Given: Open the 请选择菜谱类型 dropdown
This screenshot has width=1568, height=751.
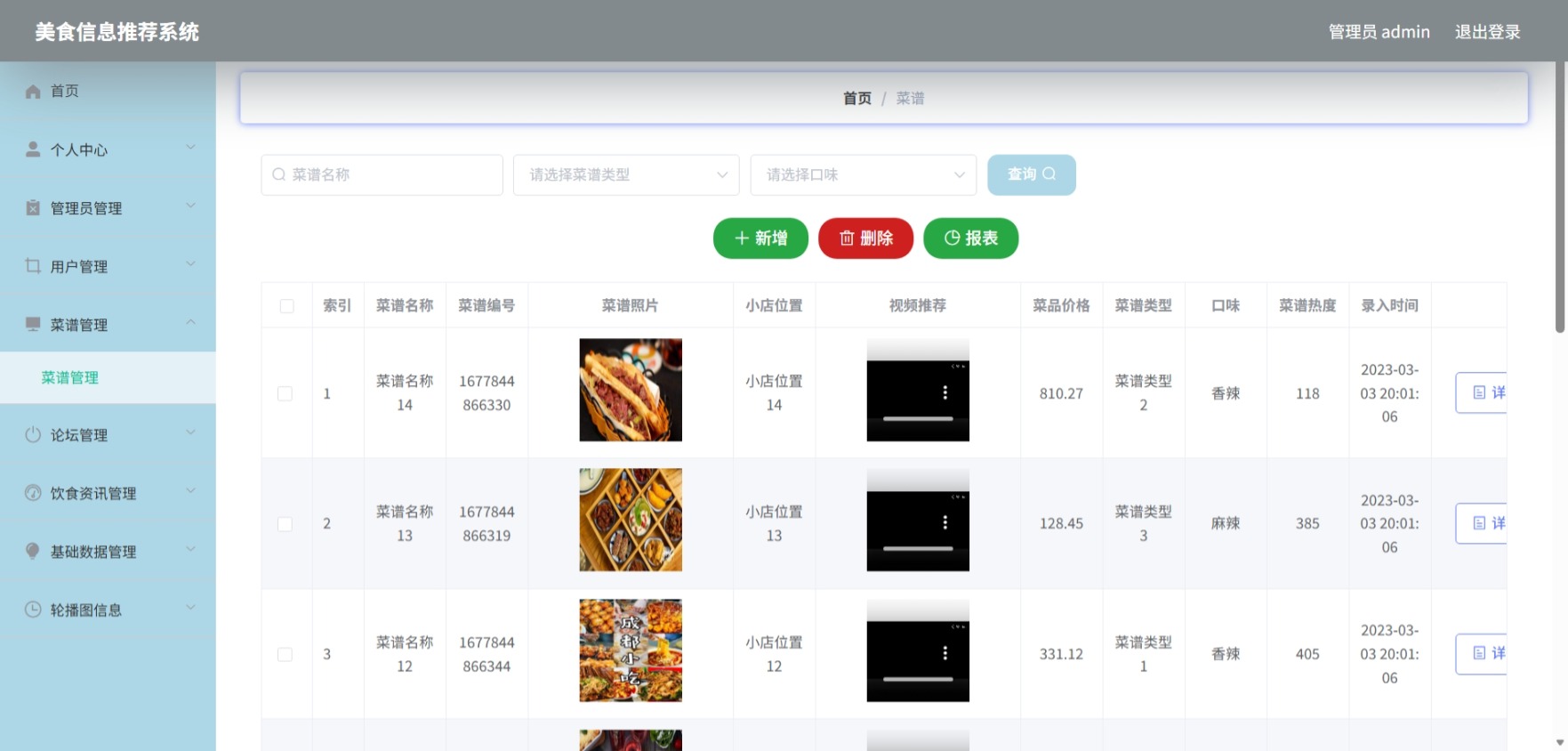Looking at the screenshot, I should pyautogui.click(x=626, y=175).
